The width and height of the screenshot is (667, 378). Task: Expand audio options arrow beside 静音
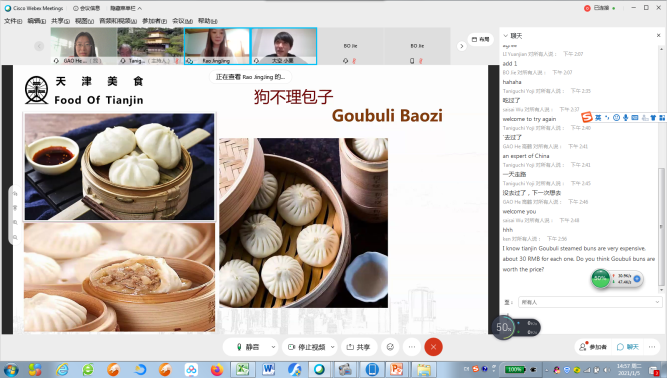[x=273, y=347]
